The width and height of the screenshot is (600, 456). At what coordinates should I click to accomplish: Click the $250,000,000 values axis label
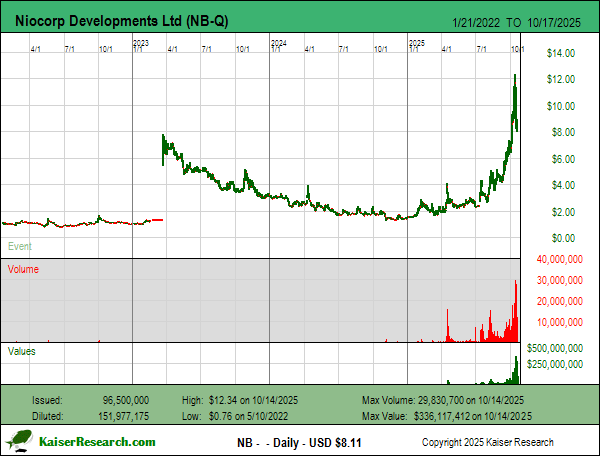(x=554, y=364)
